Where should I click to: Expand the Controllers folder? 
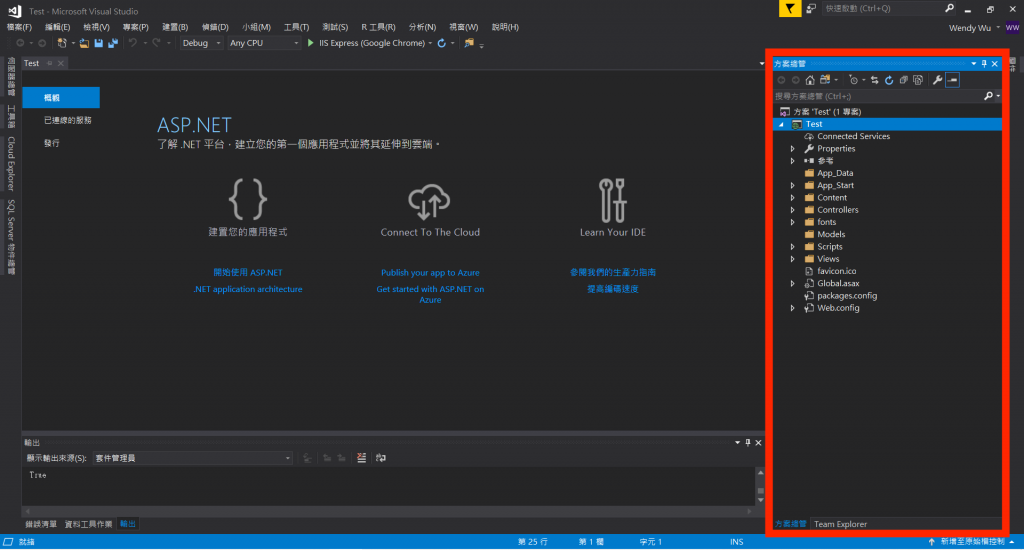tap(793, 210)
